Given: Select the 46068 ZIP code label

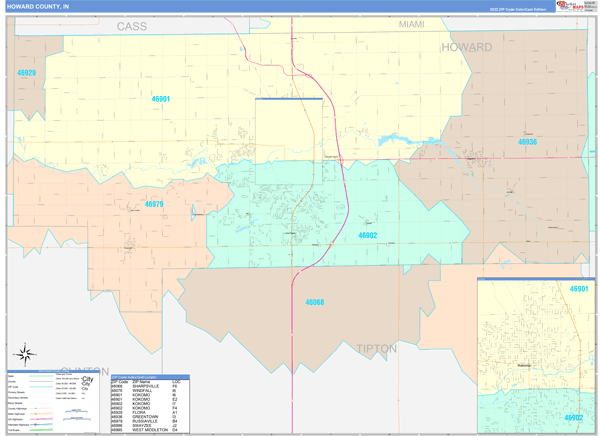Looking at the screenshot, I should [315, 301].
